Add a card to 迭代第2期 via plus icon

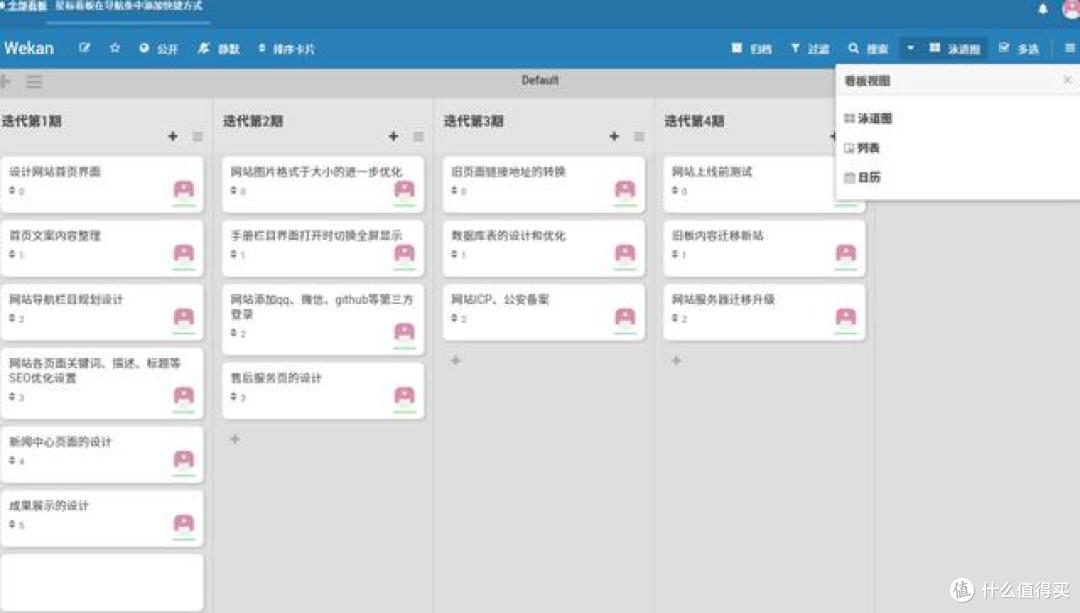(x=393, y=136)
